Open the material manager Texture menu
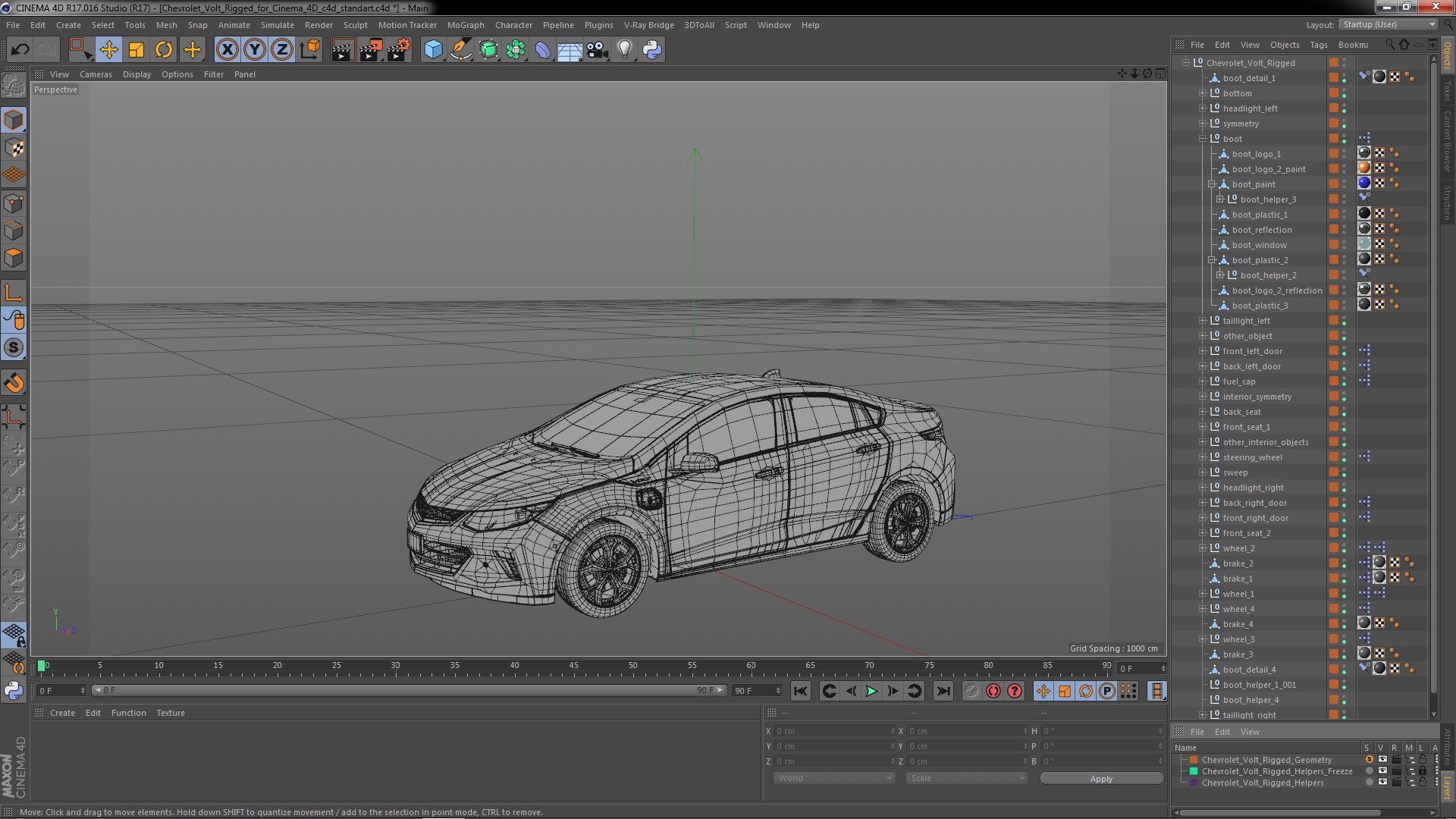The height and width of the screenshot is (819, 1456). [171, 713]
